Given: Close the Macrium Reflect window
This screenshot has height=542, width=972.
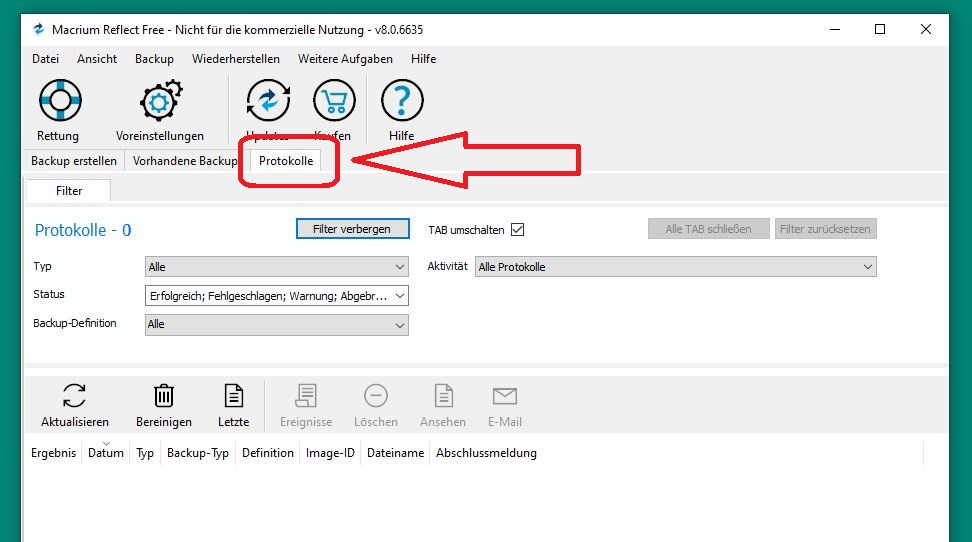Looking at the screenshot, I should click(x=926, y=29).
